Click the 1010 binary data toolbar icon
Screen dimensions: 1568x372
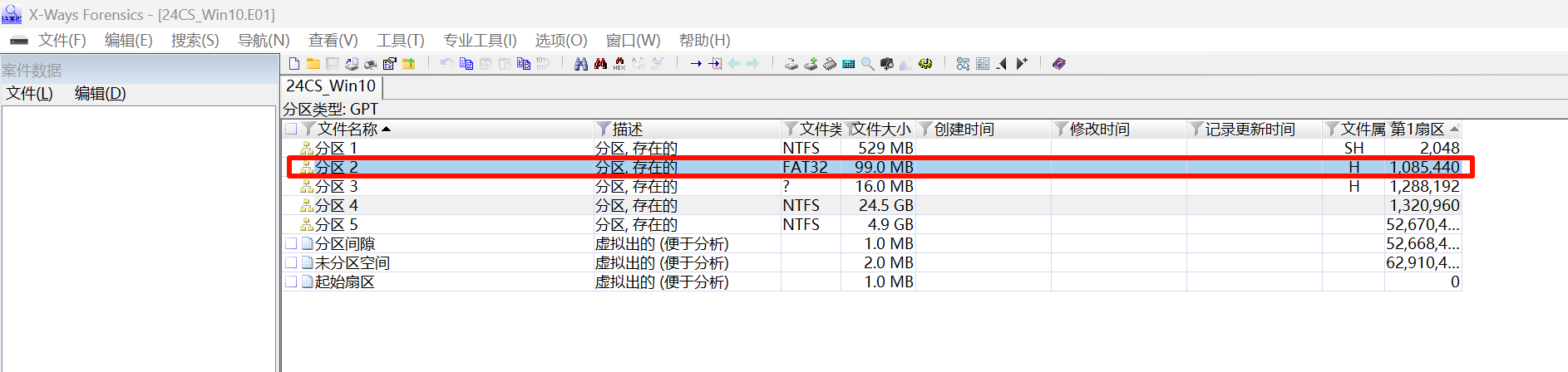tap(543, 64)
